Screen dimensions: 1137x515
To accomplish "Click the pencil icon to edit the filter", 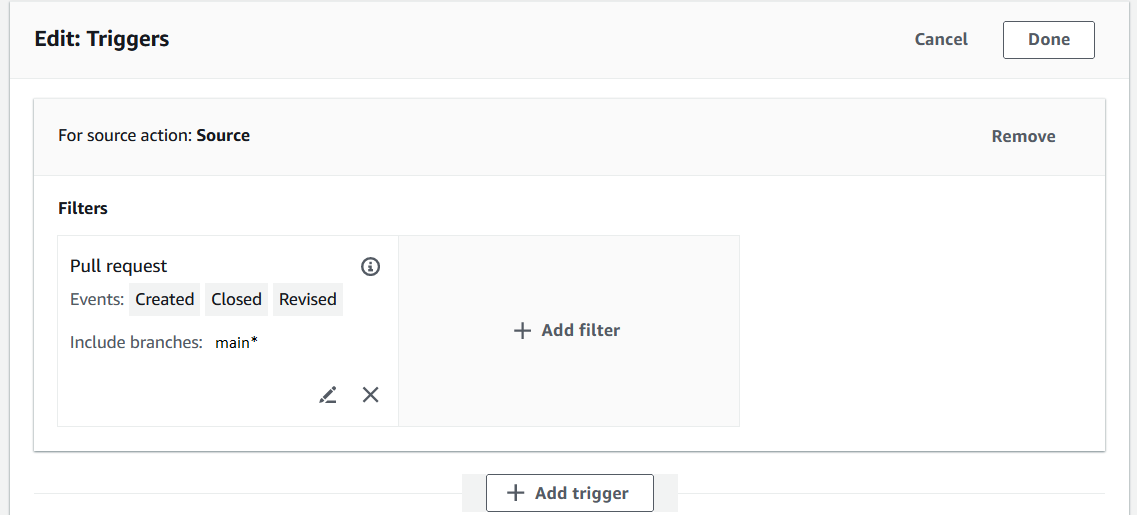I will [x=328, y=395].
